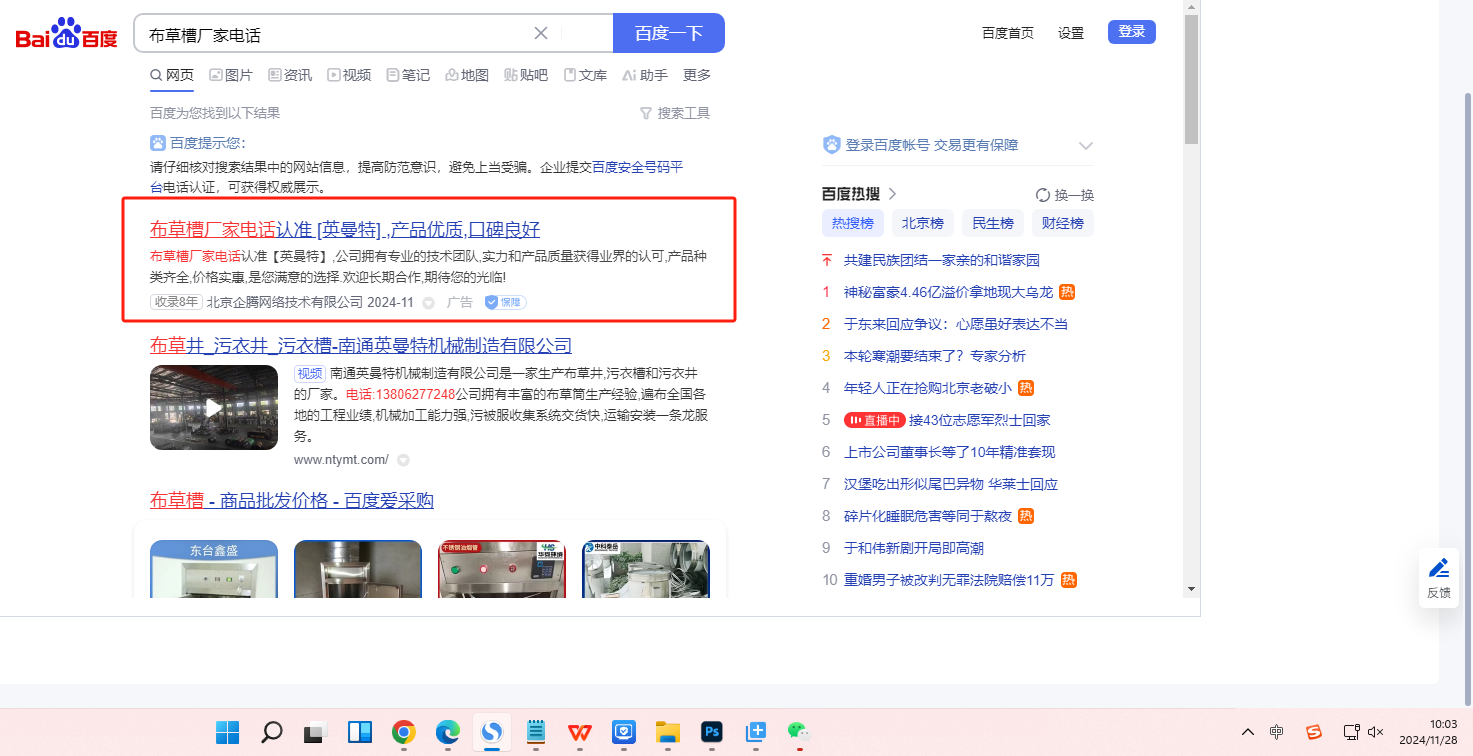Clear the search box with X icon
Viewport: 1473px width, 756px height.
(x=541, y=33)
